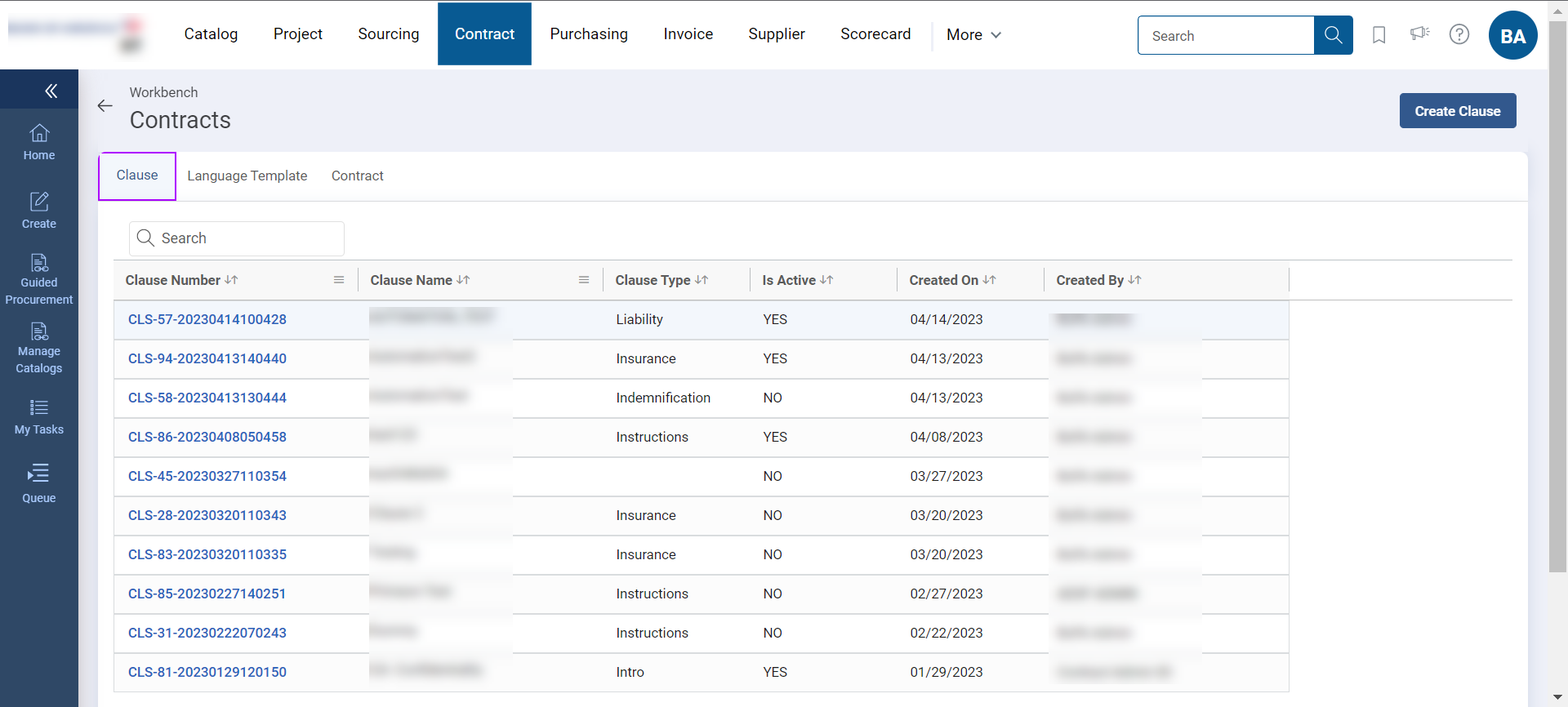
Task: Open the Queue icon in sidebar
Action: point(39,483)
